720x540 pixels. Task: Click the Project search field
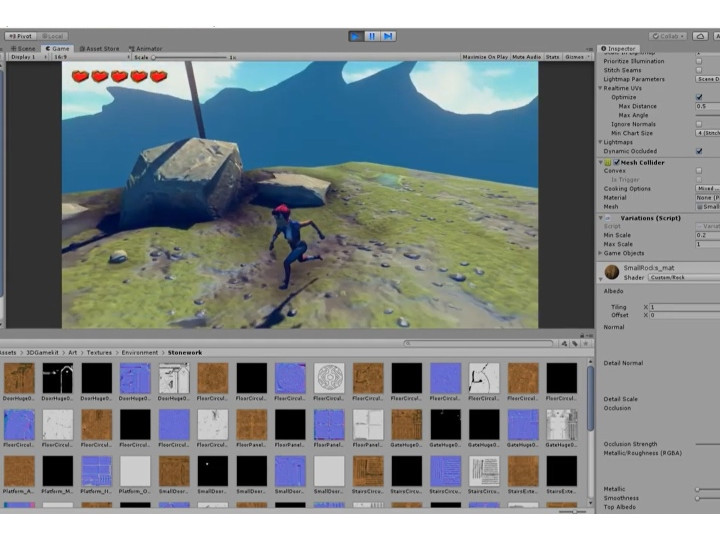(478, 343)
